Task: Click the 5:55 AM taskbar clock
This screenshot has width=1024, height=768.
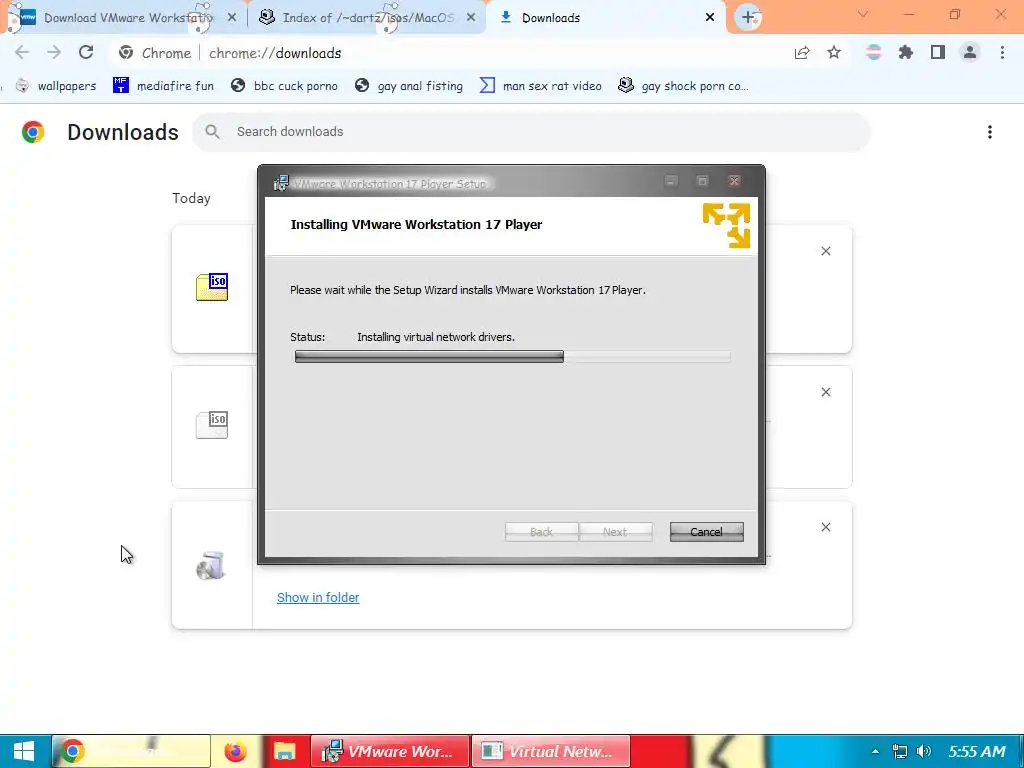Action: click(x=977, y=752)
